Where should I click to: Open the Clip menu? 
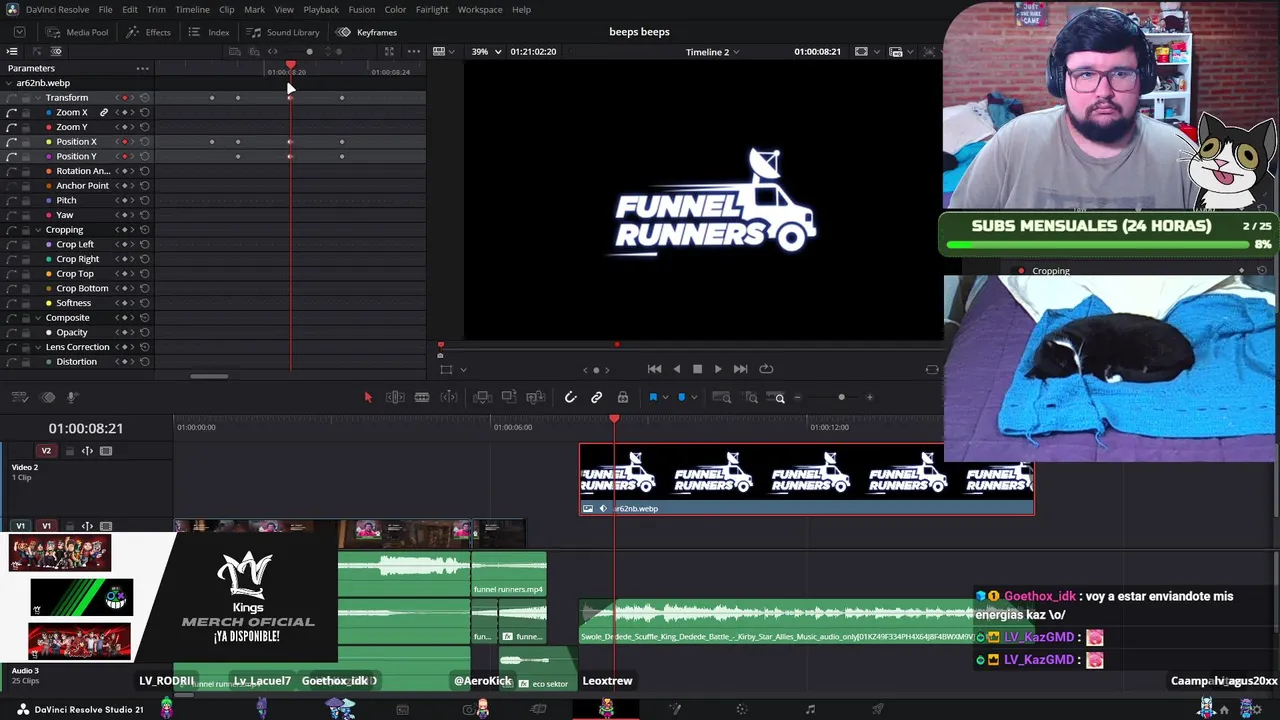point(227,10)
